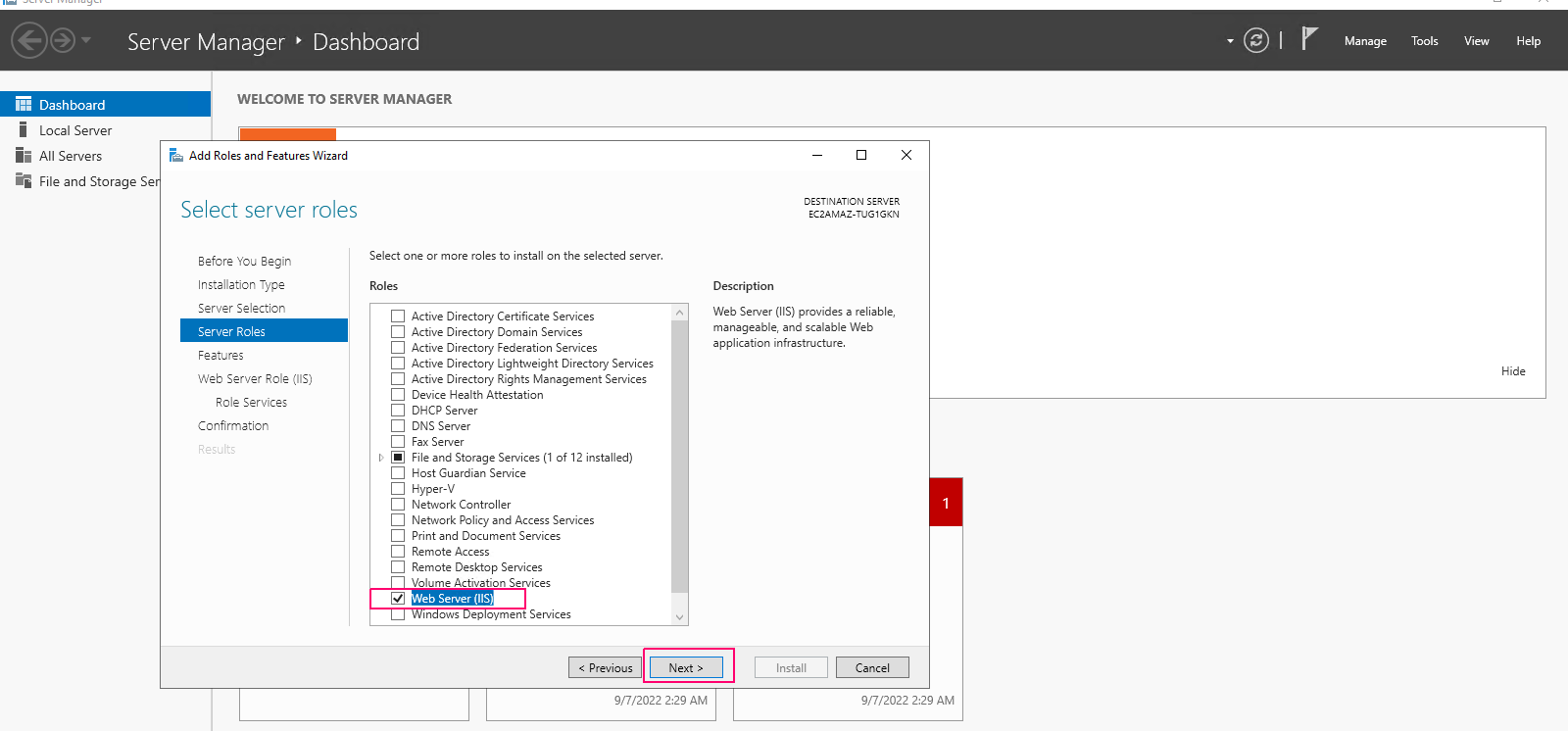The height and width of the screenshot is (731, 1568).
Task: Check Active Directory Lightweight Directory Services
Action: (x=398, y=364)
